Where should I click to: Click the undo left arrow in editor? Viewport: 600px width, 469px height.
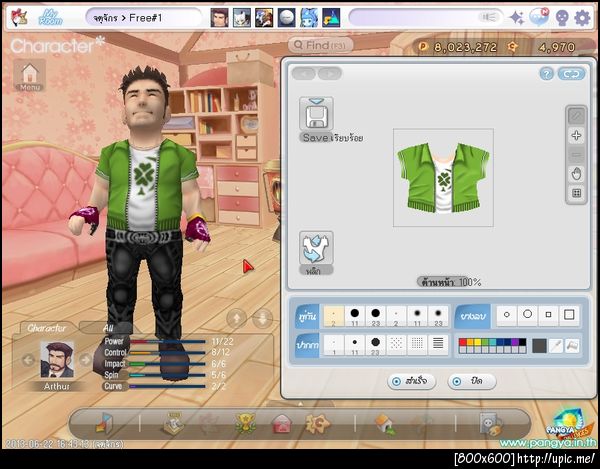303,73
